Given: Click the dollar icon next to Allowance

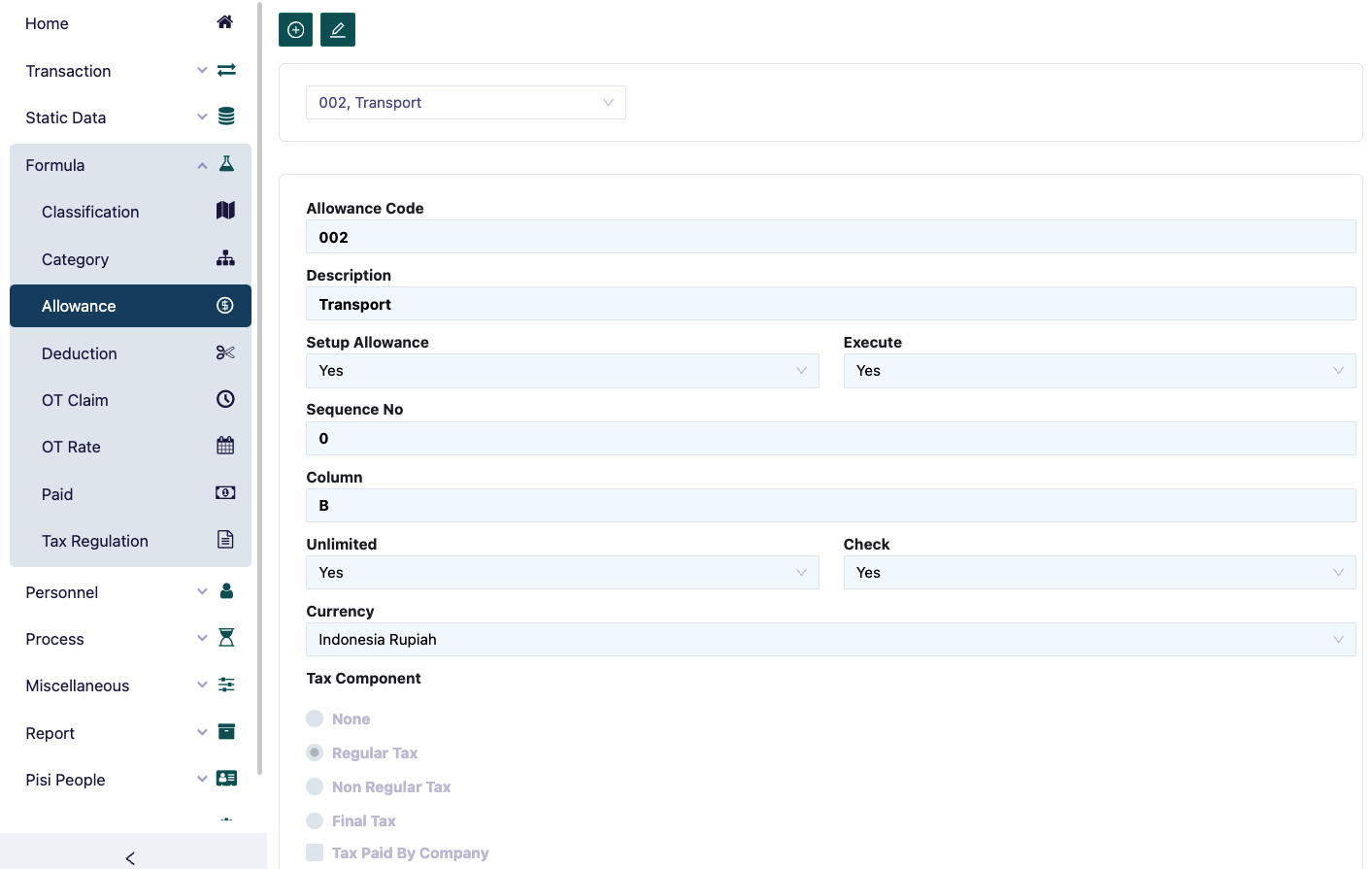Looking at the screenshot, I should (224, 305).
